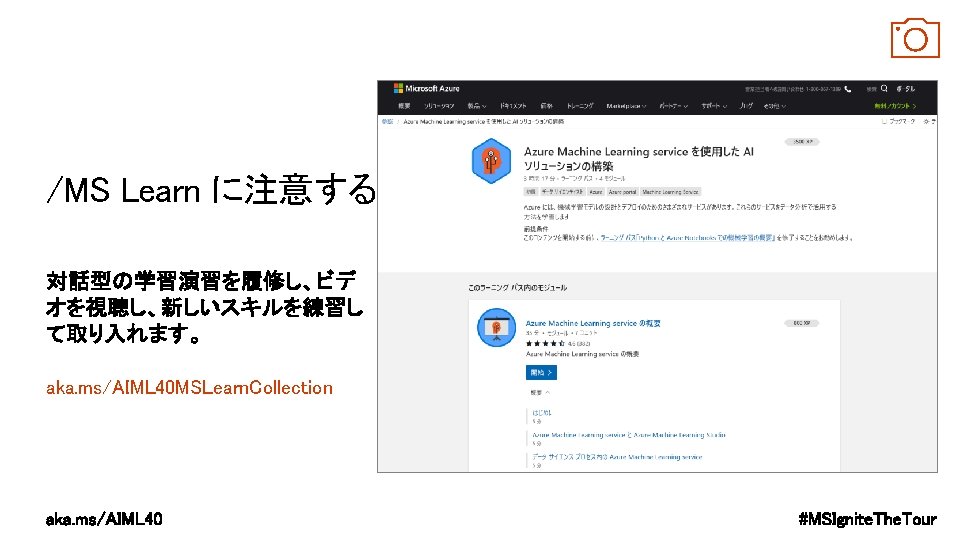
Task: Click '/MS Learn に注意する' slide title
Action: [211, 189]
